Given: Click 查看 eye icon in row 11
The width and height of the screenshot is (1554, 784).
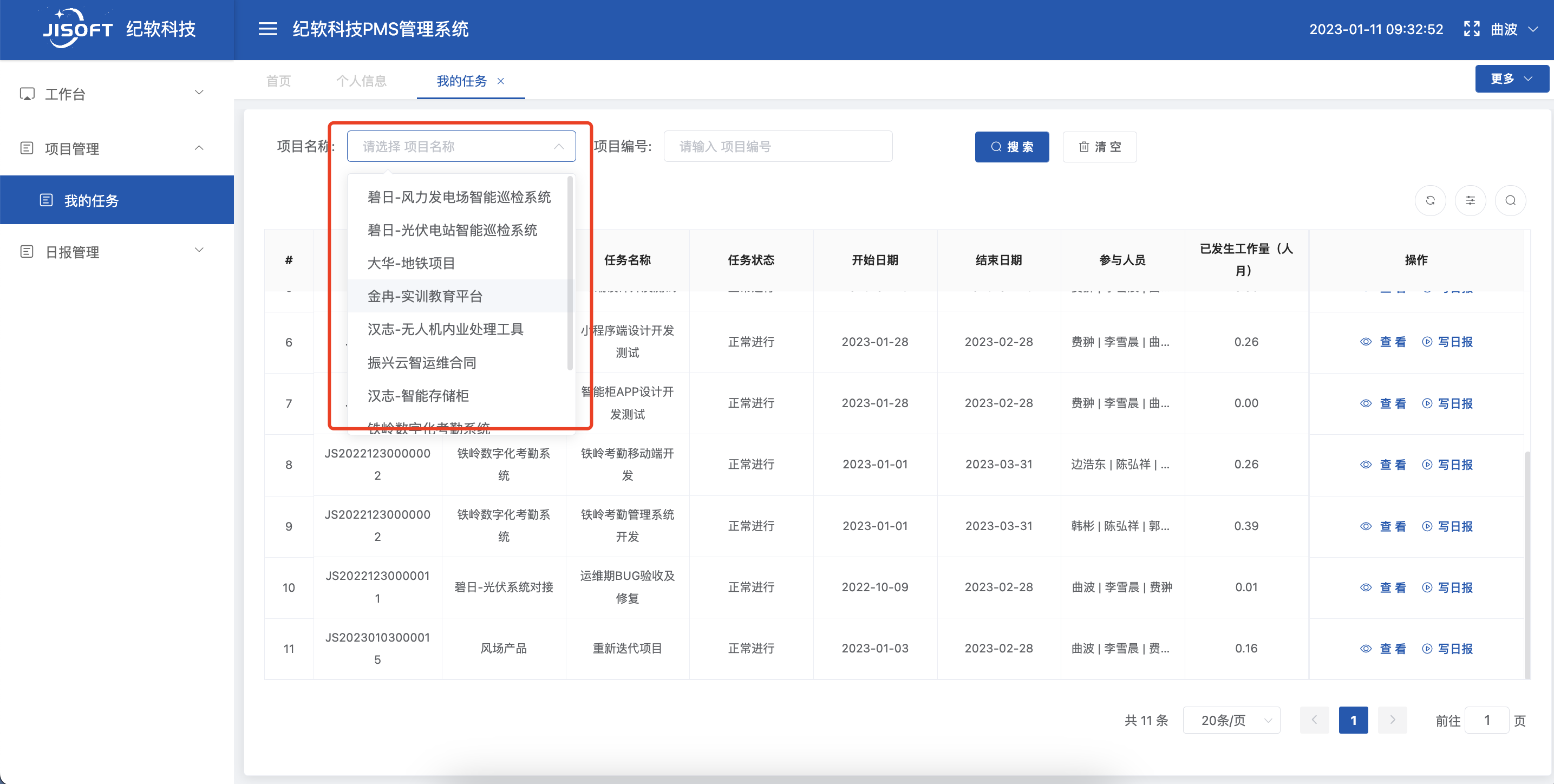Looking at the screenshot, I should click(1366, 648).
